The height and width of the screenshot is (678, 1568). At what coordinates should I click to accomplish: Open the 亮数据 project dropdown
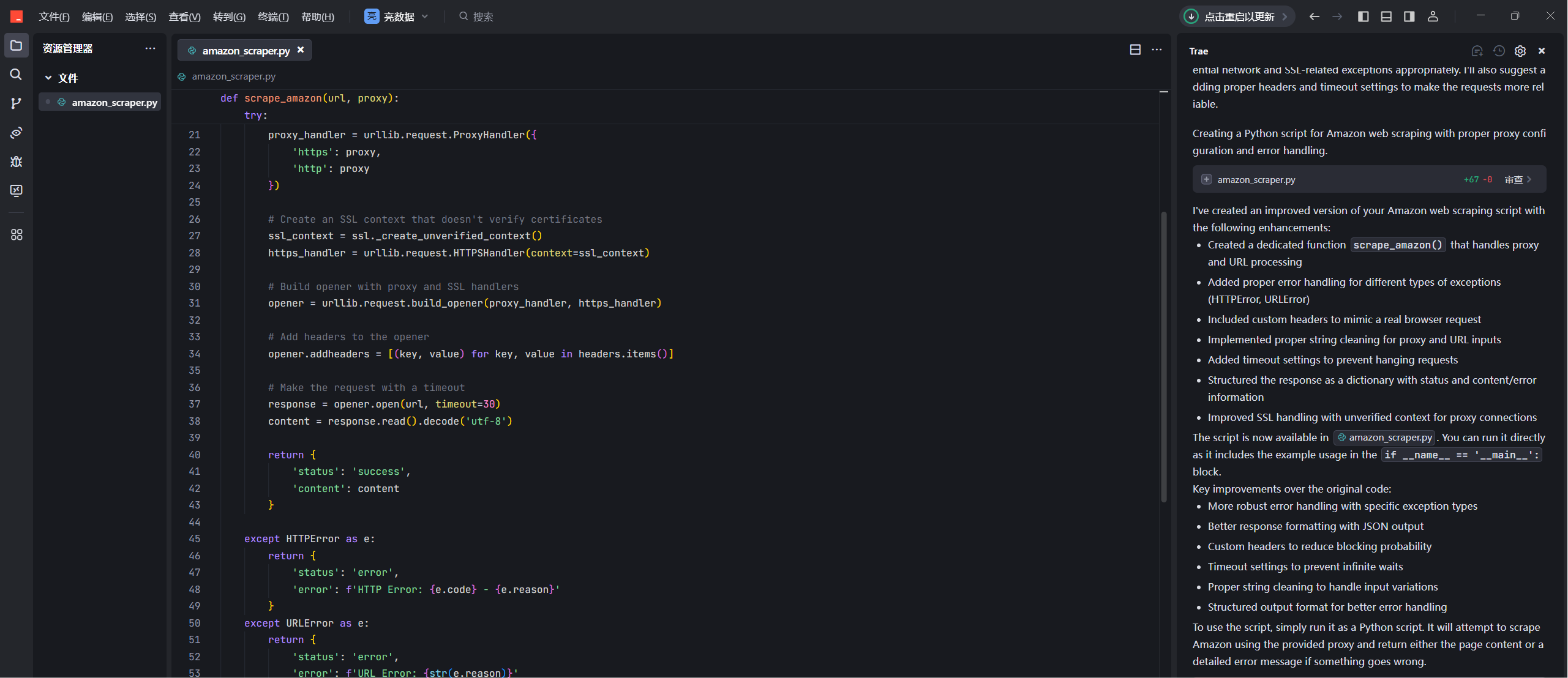(396, 17)
